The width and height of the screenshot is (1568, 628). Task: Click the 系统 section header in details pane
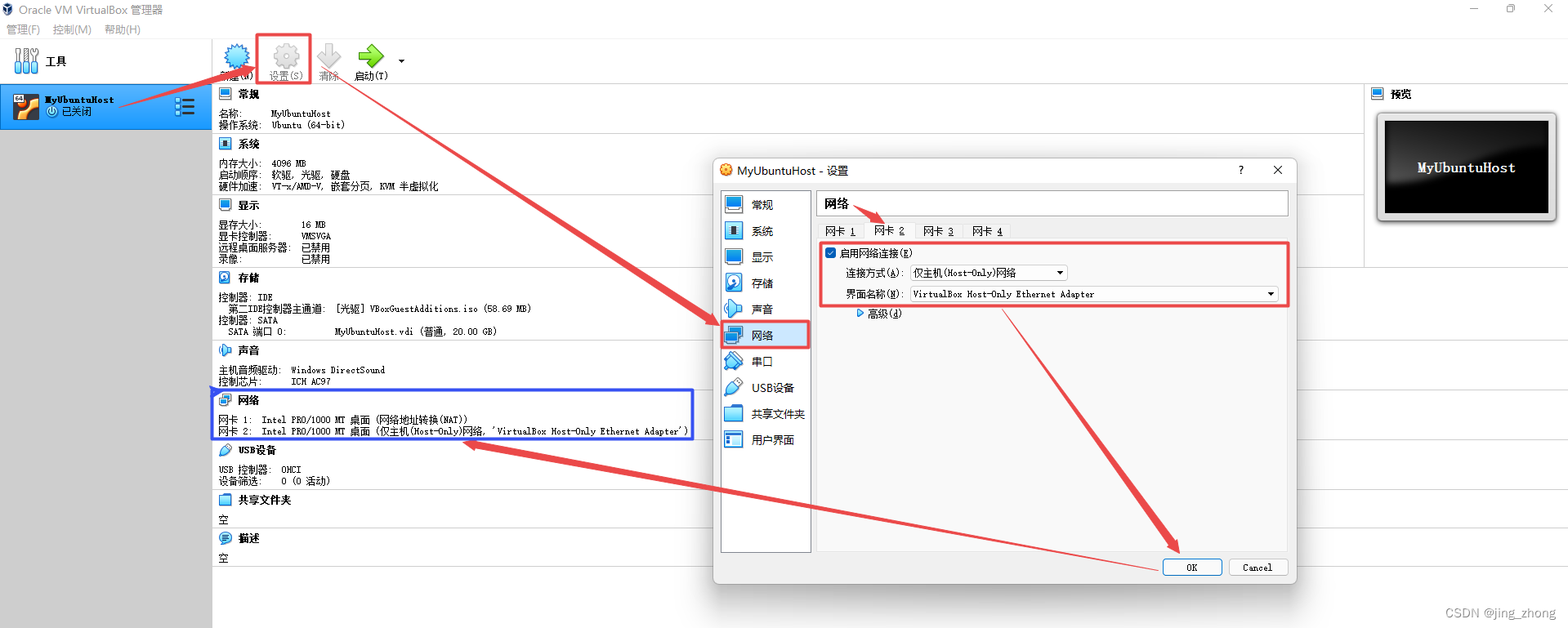tap(248, 144)
